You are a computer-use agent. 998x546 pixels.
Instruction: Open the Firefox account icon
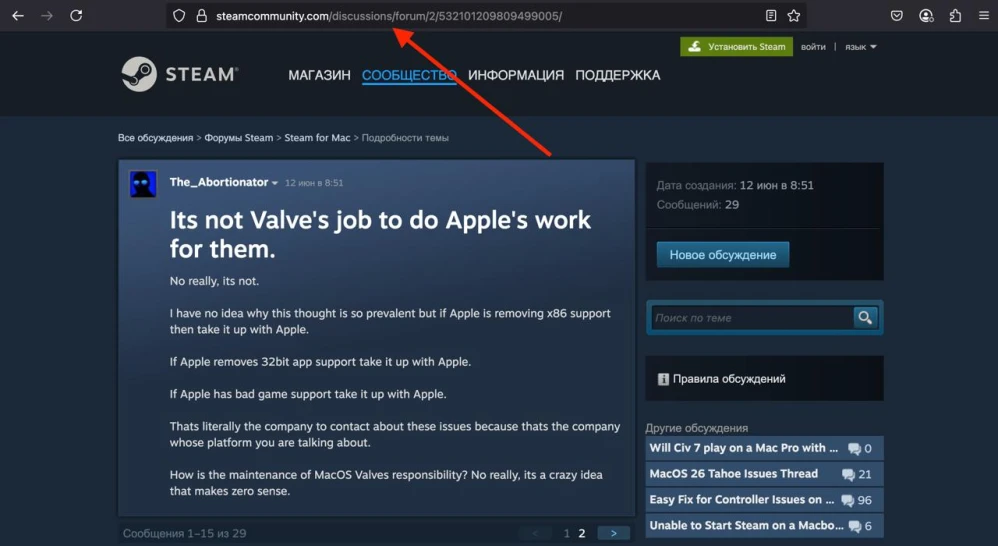tap(926, 16)
